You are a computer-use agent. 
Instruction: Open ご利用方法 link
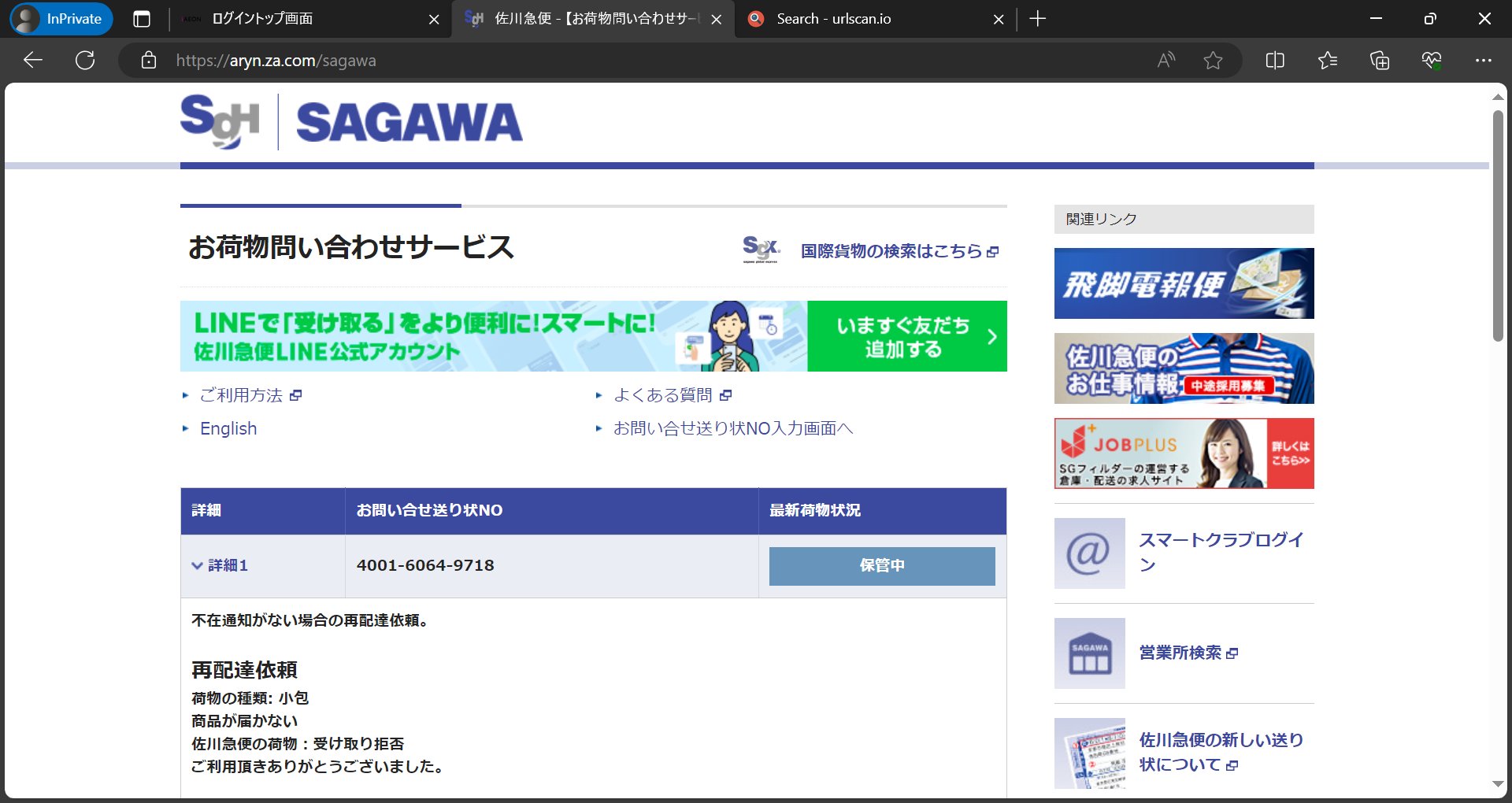[x=241, y=395]
